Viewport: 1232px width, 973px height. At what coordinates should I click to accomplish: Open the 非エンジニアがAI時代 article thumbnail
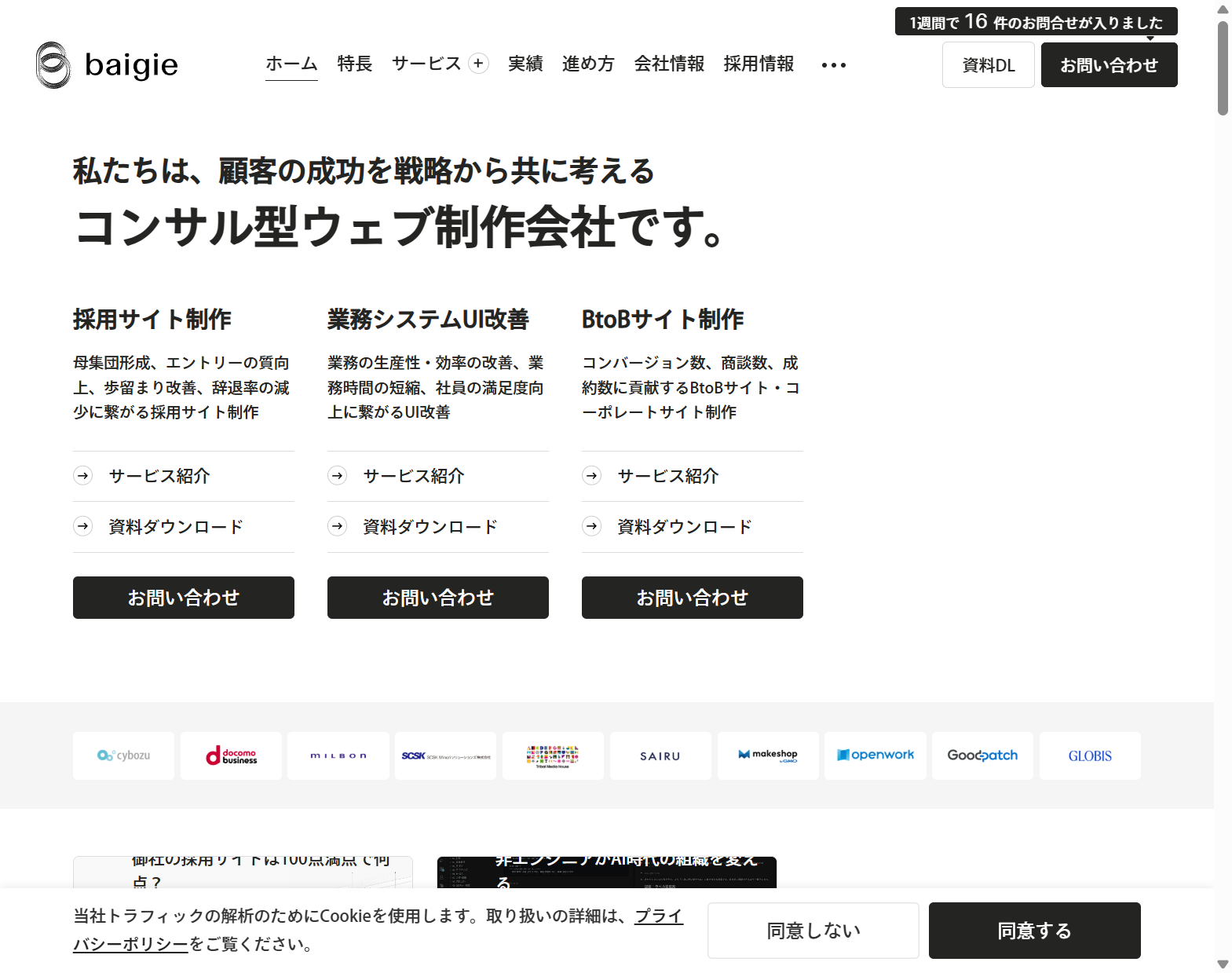pyautogui.click(x=607, y=872)
